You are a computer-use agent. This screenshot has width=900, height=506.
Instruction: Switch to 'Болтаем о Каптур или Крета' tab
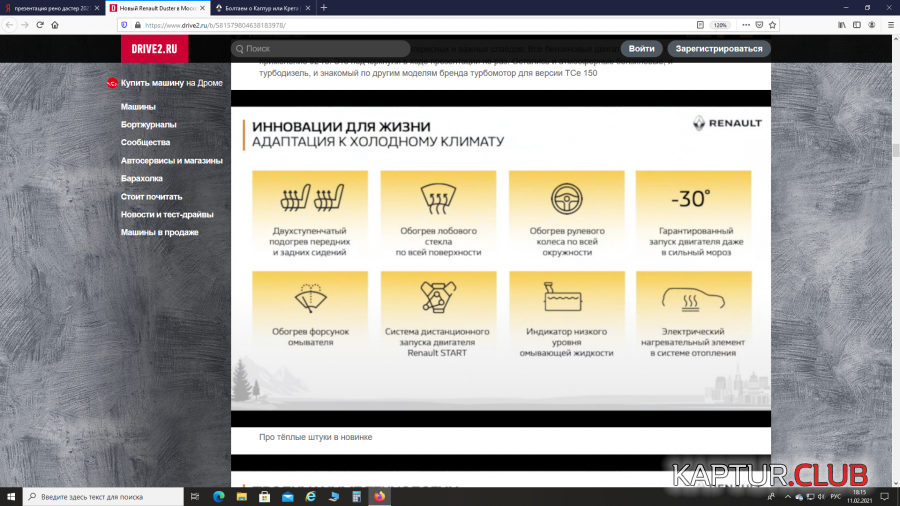click(262, 8)
